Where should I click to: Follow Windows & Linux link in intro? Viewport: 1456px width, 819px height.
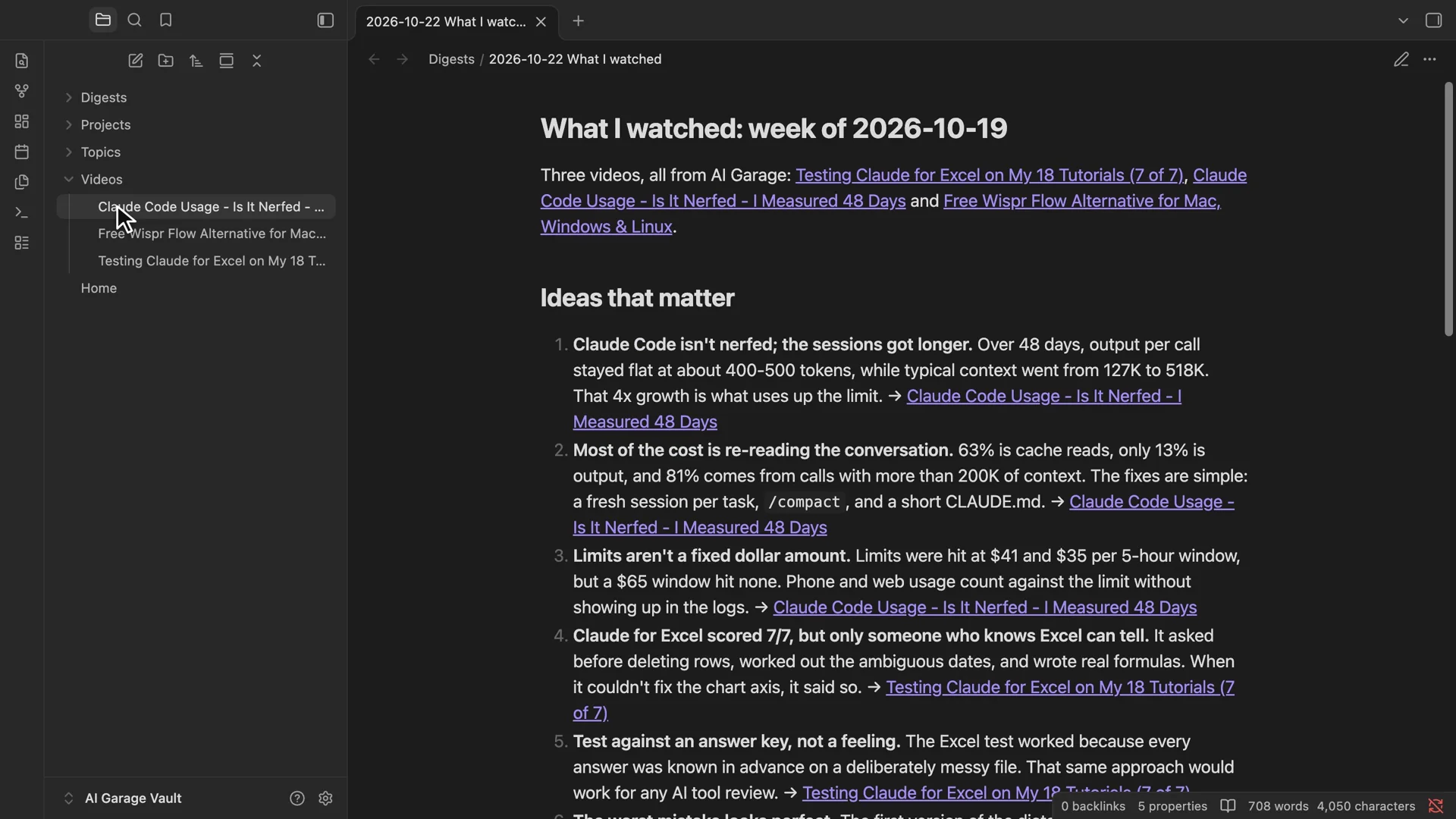[x=606, y=227]
